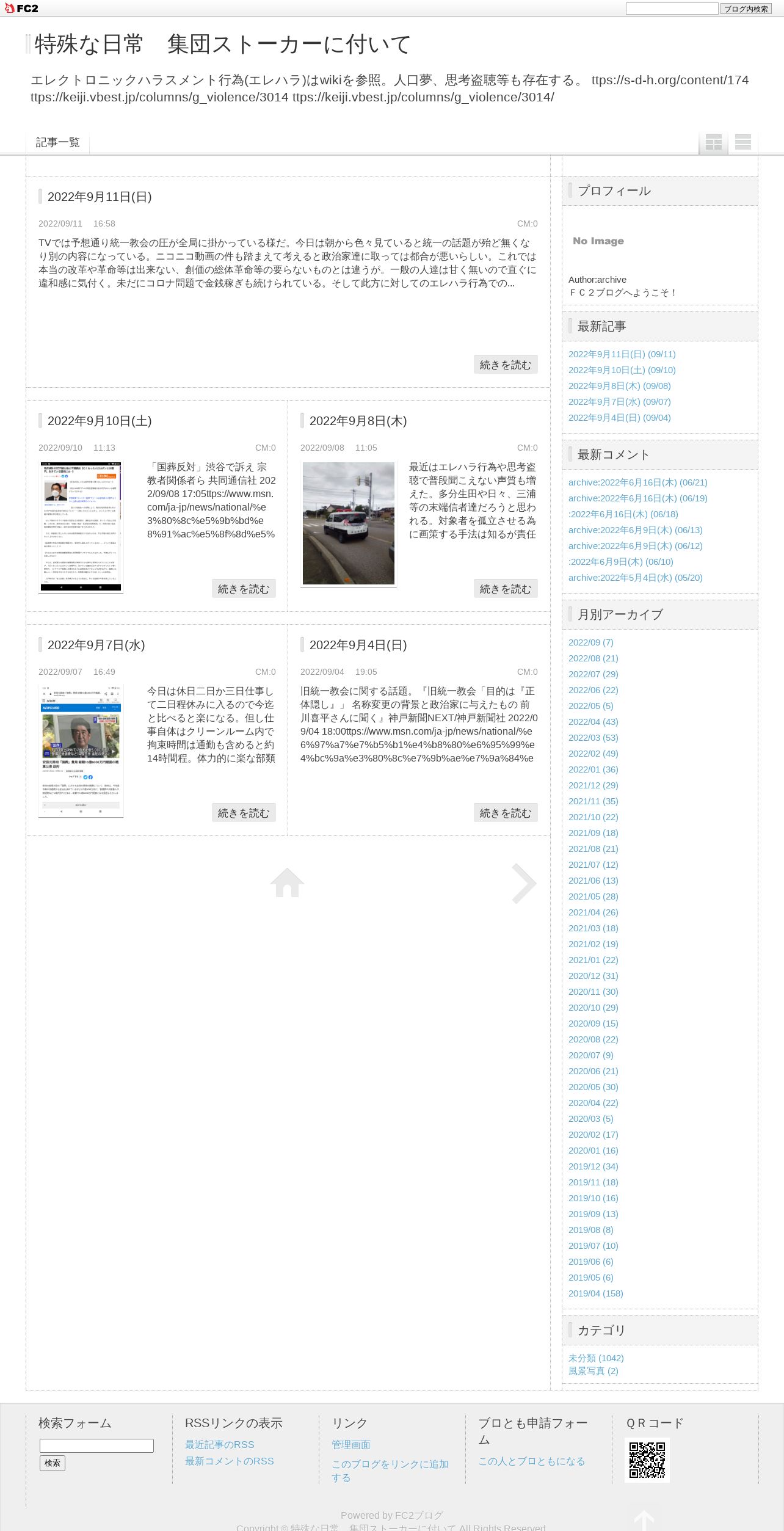784x1531 pixels.
Task: Open category 風景写真 (2)
Action: pyautogui.click(x=593, y=1371)
